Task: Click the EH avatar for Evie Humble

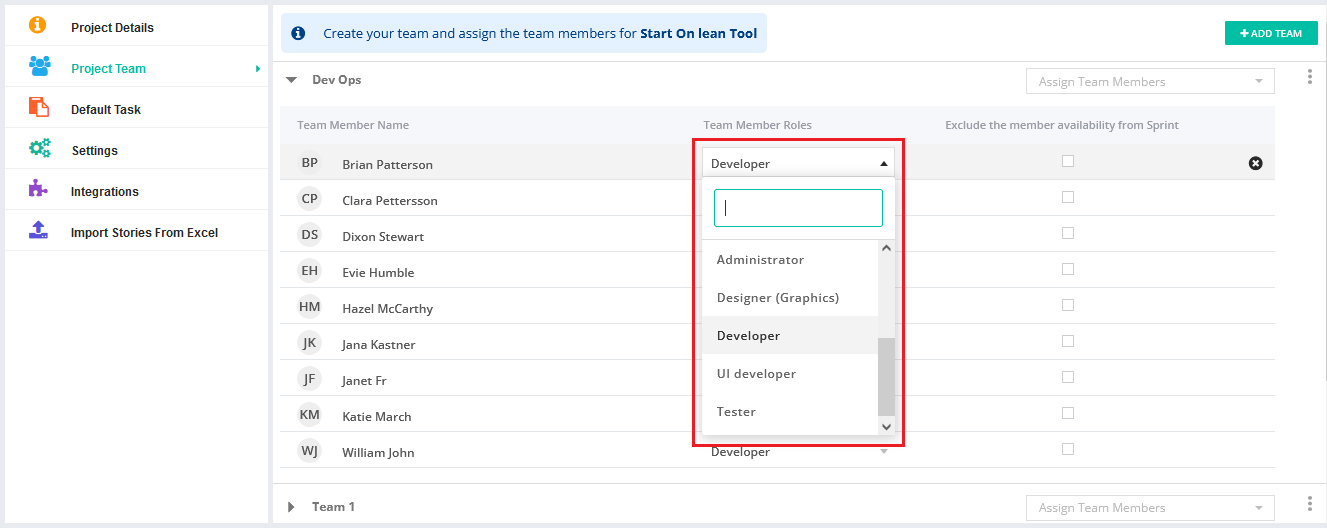Action: point(310,271)
